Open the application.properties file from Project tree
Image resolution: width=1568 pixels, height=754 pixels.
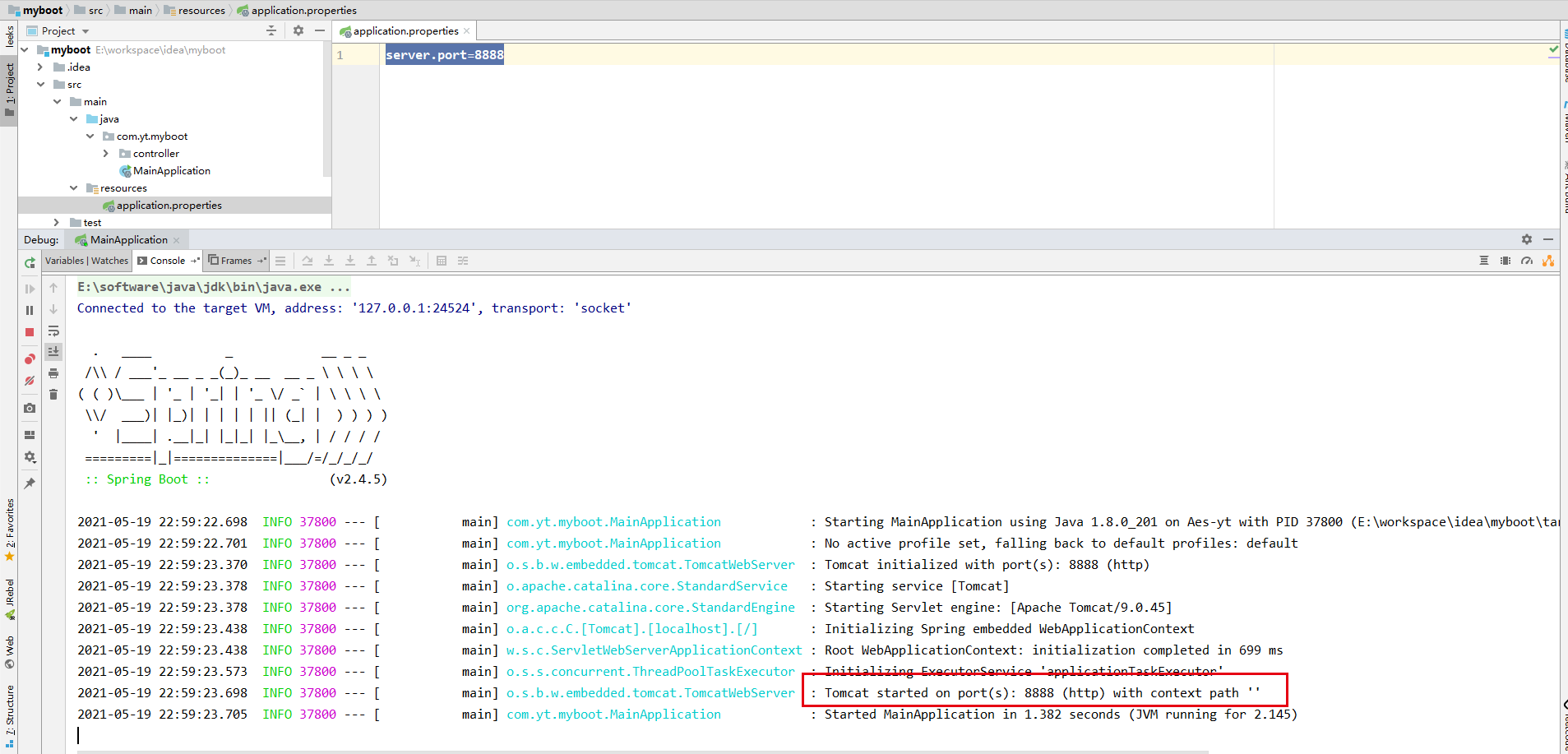click(169, 205)
